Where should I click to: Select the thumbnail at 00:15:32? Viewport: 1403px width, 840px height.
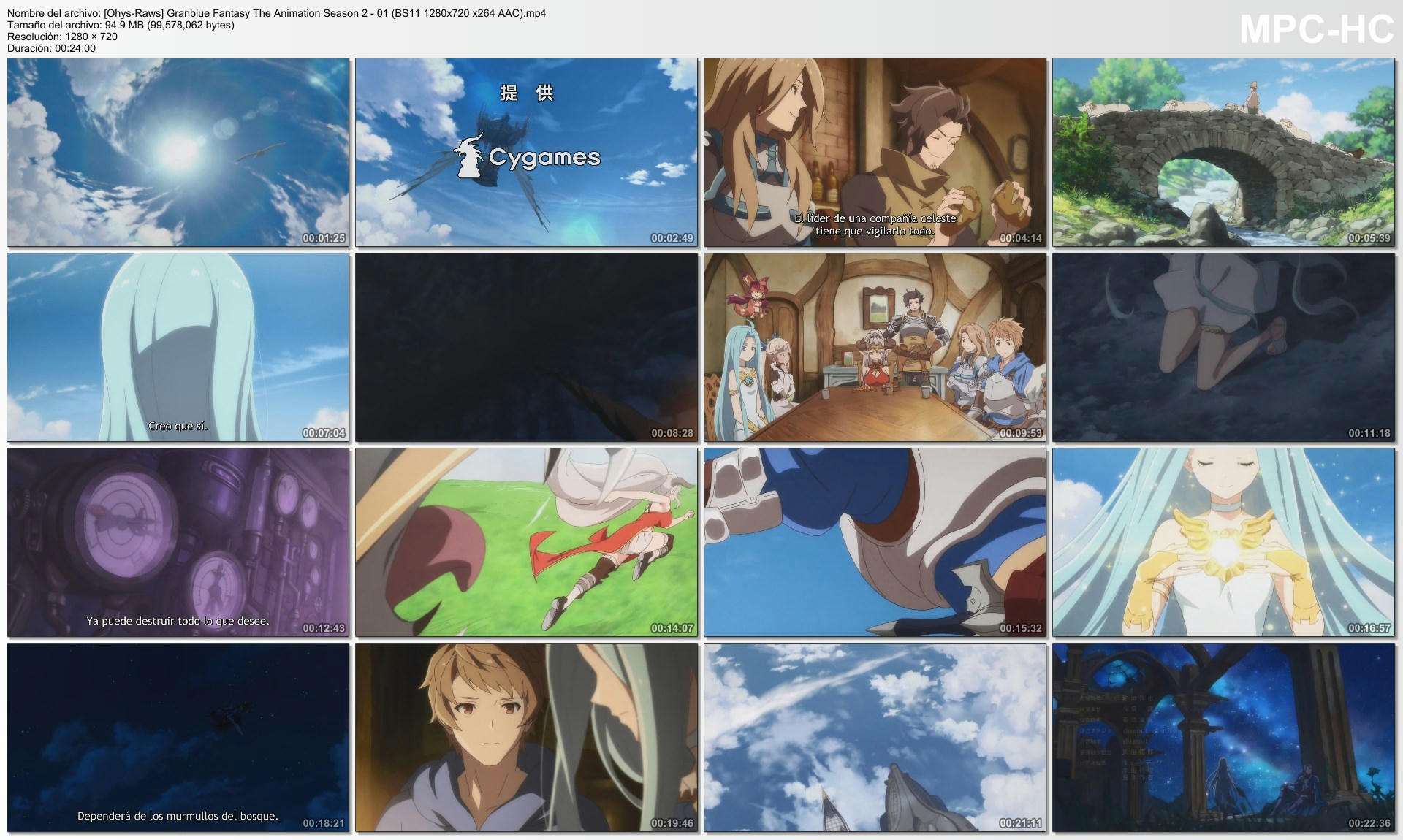tap(875, 543)
